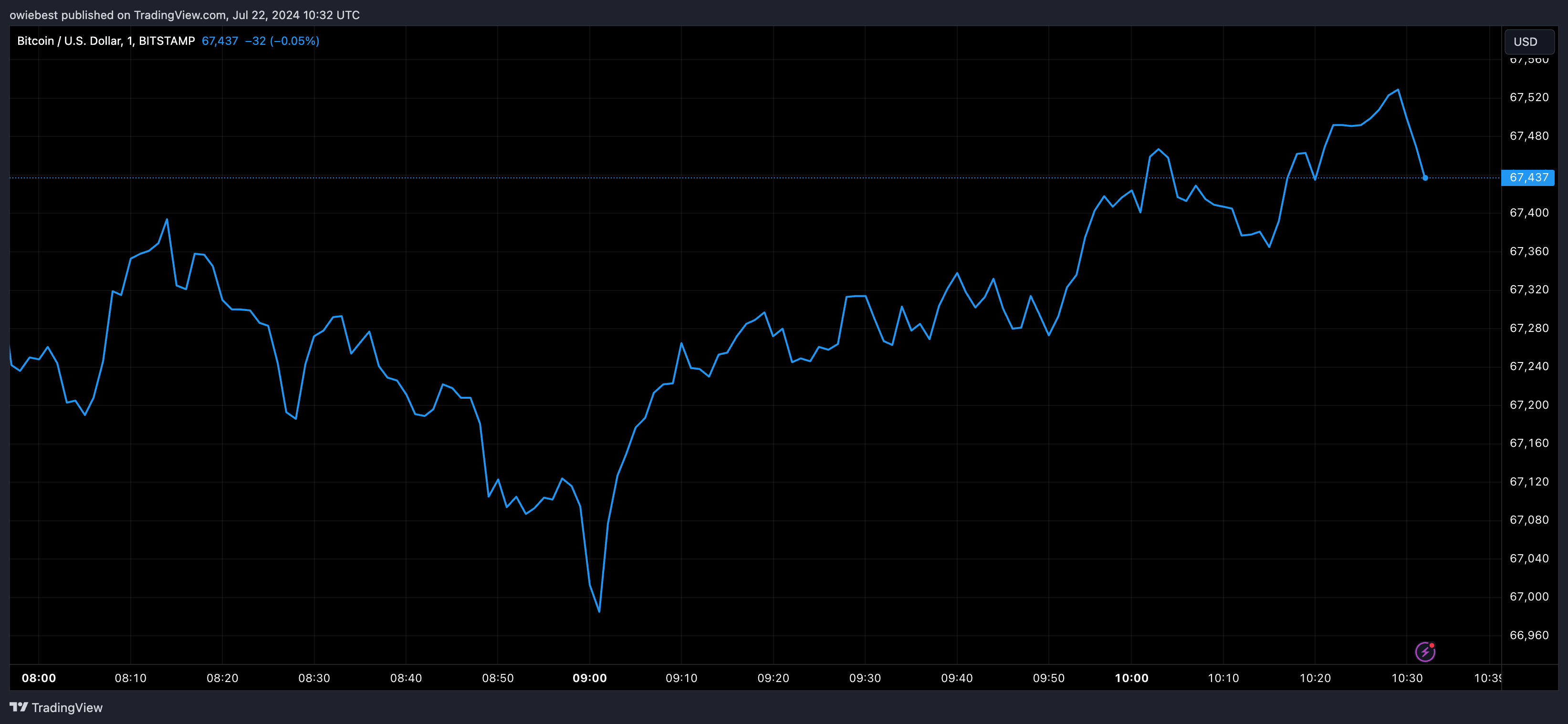
Task: Click the published-by owiebest header text
Action: coord(185,15)
